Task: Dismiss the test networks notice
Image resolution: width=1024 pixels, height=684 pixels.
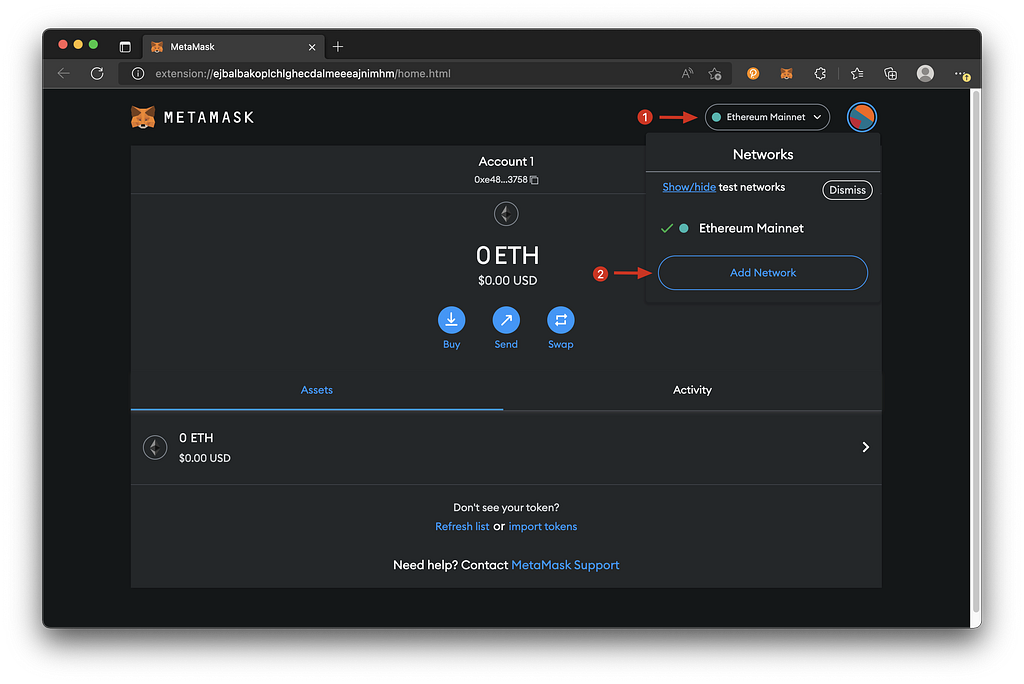Action: pyautogui.click(x=847, y=190)
